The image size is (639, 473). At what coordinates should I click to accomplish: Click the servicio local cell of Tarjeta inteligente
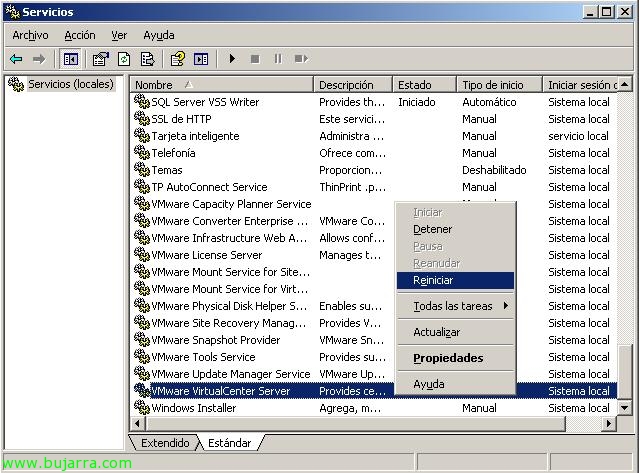(x=578, y=136)
